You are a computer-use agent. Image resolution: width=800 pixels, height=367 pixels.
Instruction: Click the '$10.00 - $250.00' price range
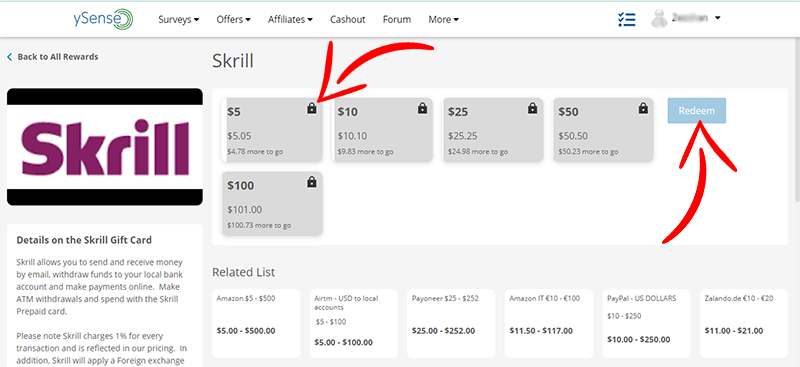coord(639,339)
